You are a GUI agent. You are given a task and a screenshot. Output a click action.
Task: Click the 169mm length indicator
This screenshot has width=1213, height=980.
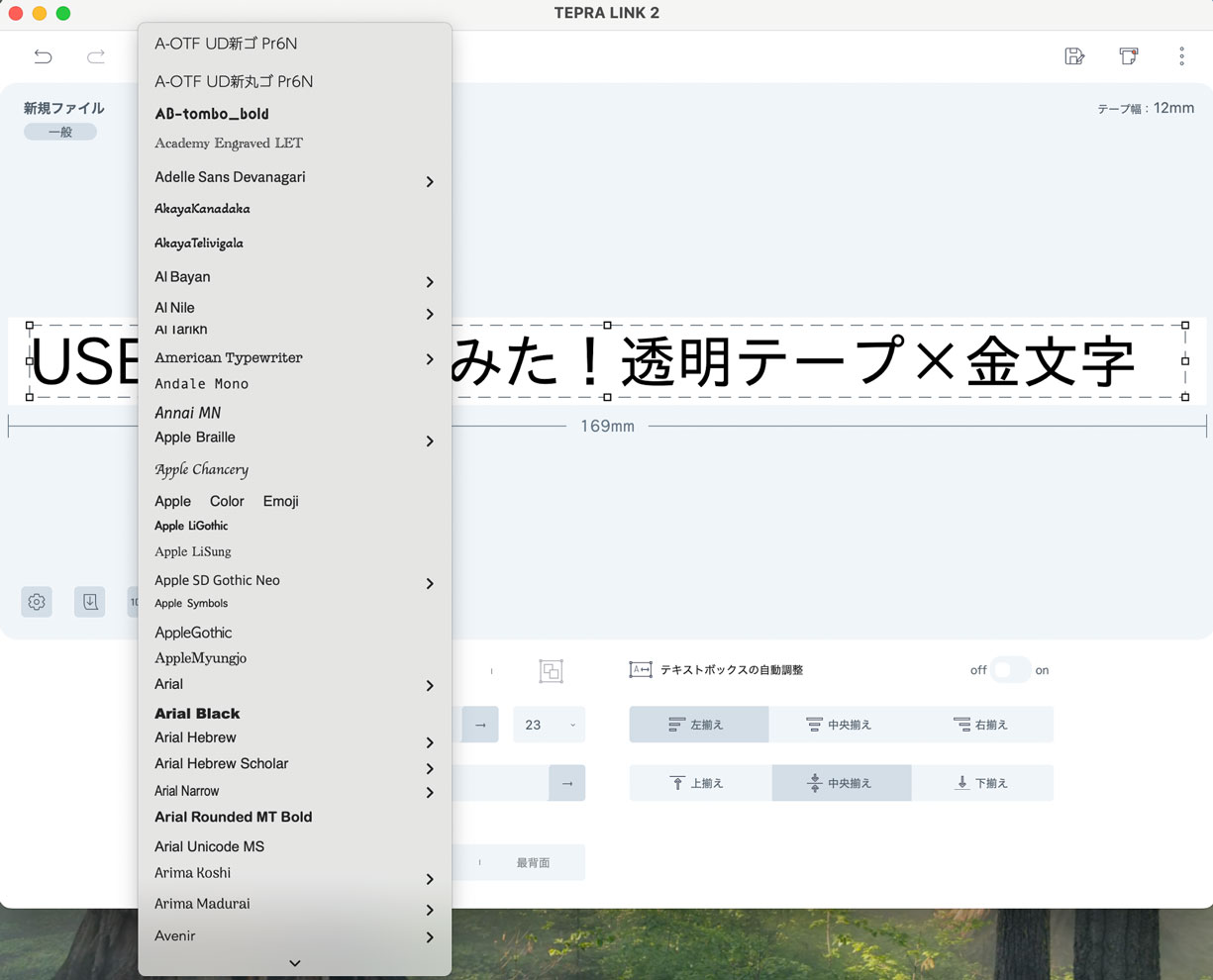[607, 427]
